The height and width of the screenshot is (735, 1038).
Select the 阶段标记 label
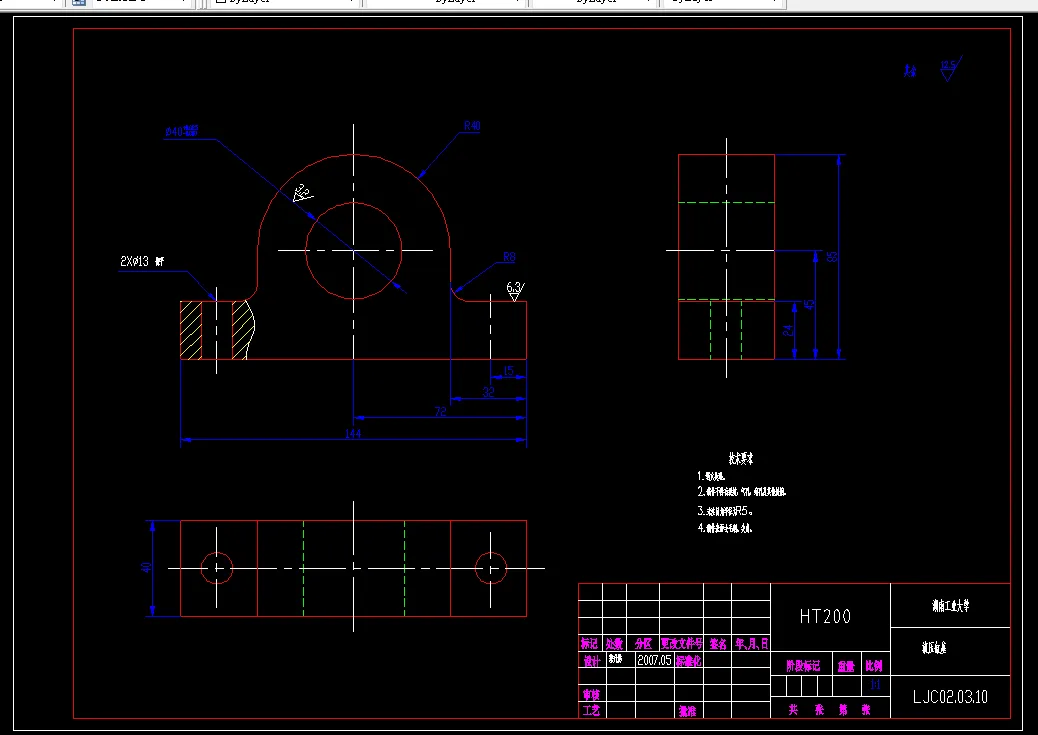point(803,666)
